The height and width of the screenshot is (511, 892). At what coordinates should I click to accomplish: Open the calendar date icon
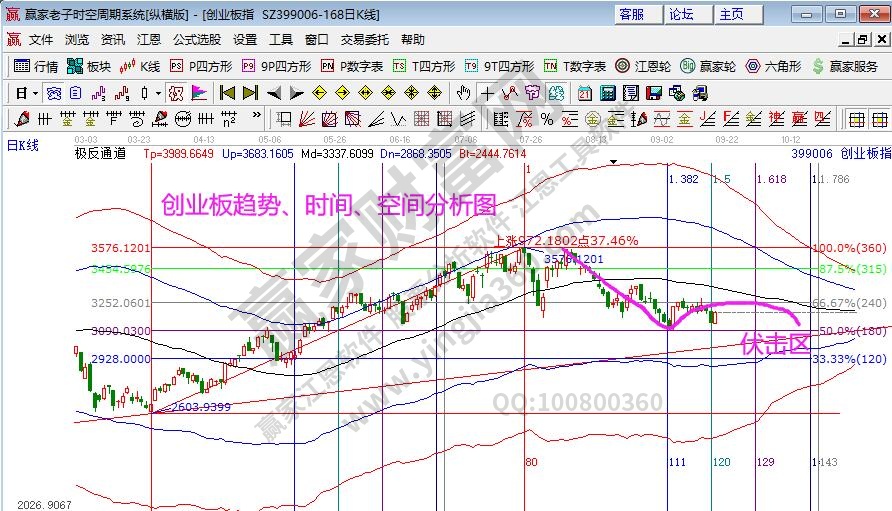pos(584,93)
